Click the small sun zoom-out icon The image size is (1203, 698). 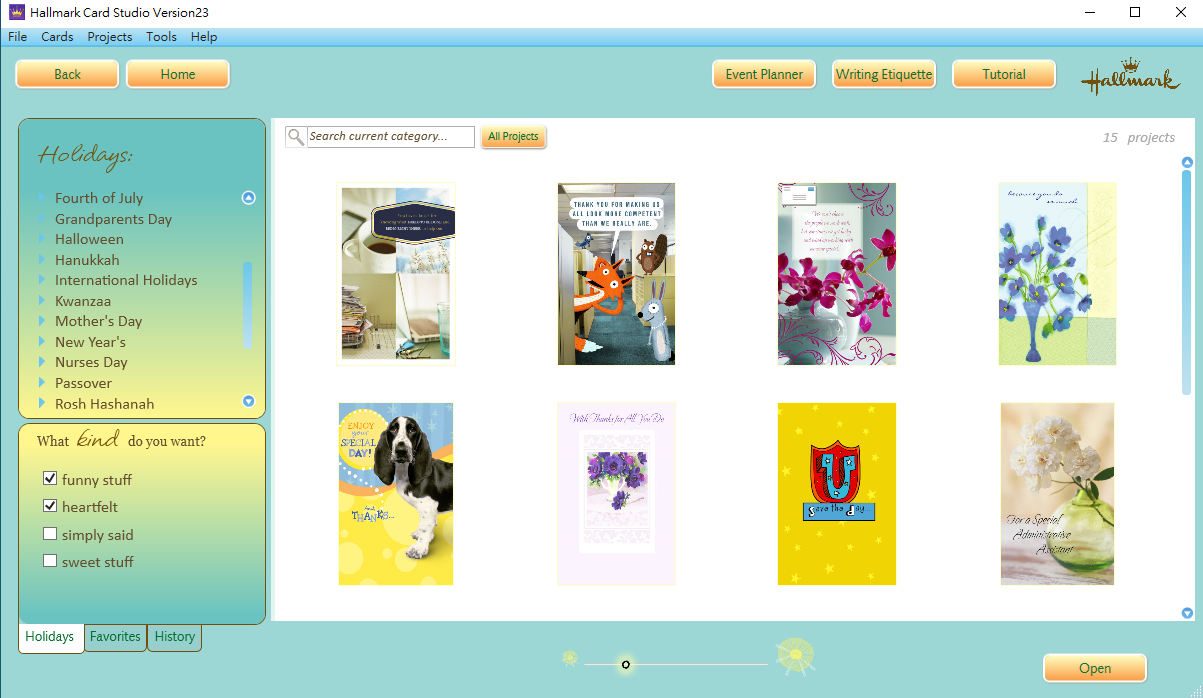570,657
